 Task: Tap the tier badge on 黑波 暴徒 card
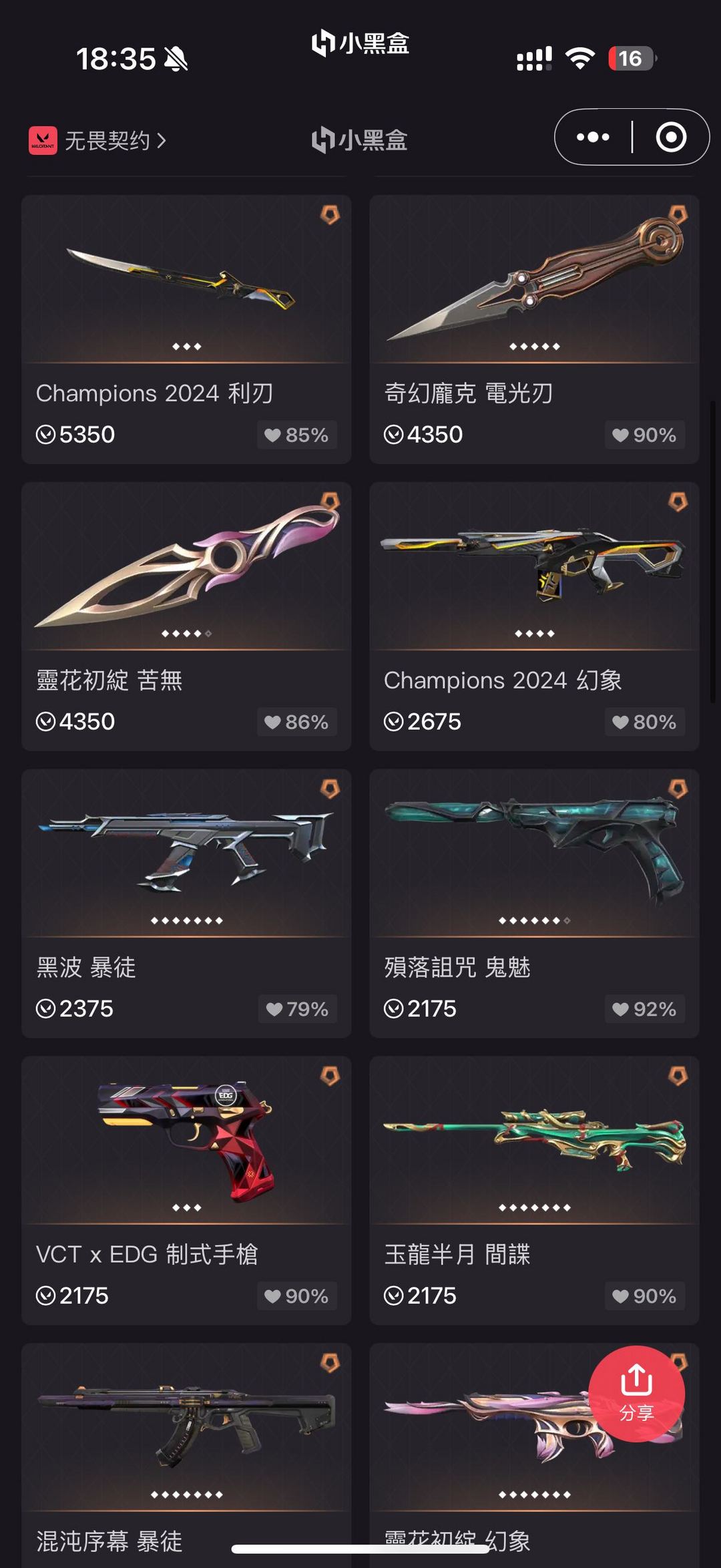(330, 789)
